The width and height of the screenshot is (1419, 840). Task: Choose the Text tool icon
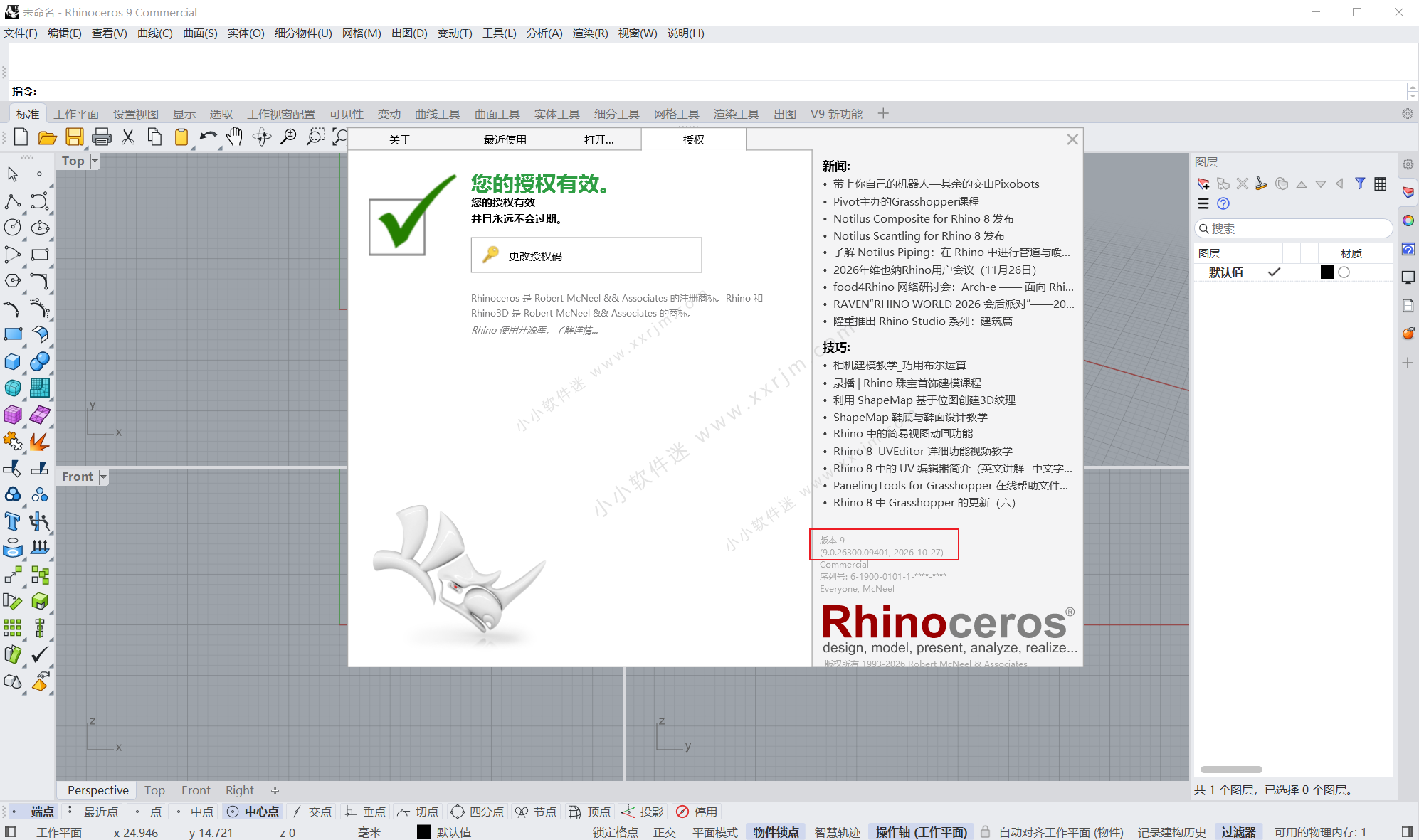tap(13, 521)
